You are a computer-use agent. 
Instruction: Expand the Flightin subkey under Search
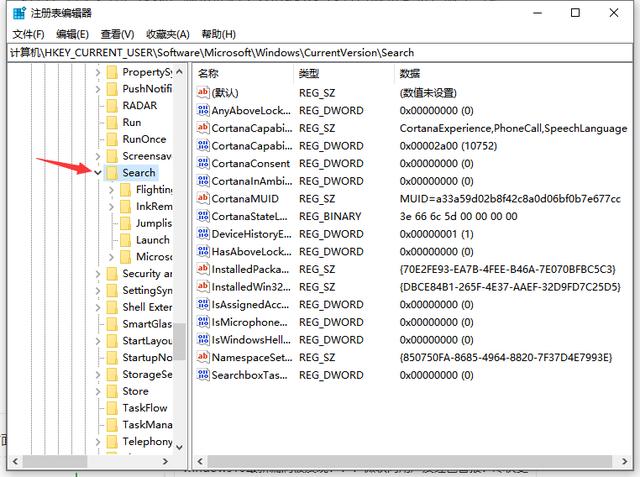[x=111, y=190]
